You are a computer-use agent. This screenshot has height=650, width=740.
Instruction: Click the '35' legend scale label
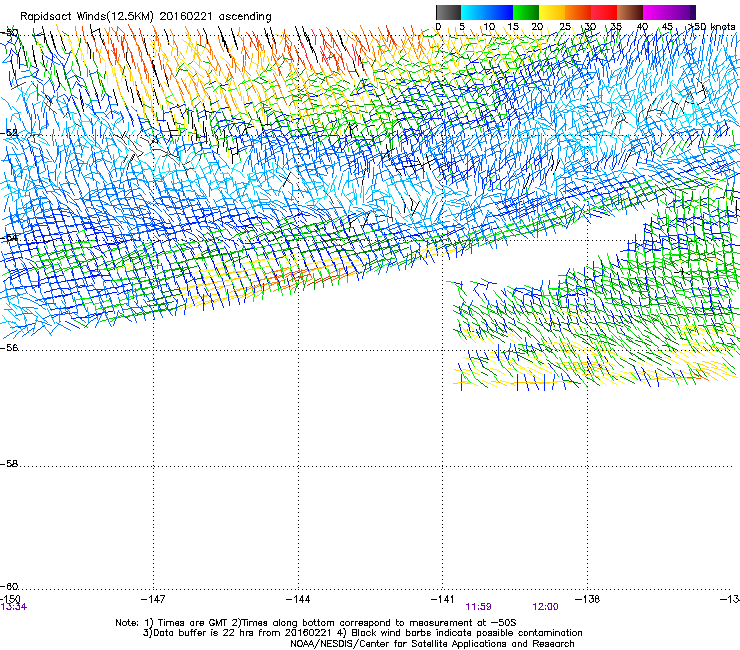(x=616, y=27)
